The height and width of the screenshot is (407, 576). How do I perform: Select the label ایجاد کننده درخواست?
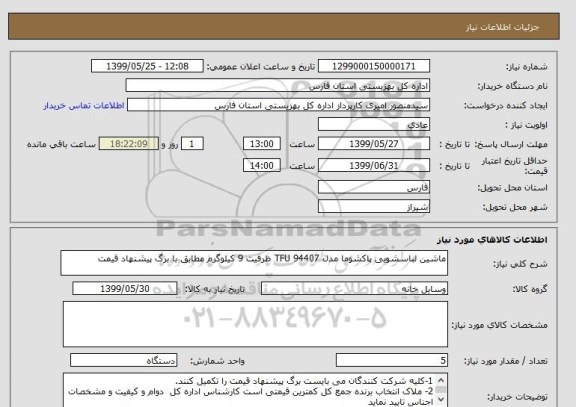pyautogui.click(x=505, y=106)
